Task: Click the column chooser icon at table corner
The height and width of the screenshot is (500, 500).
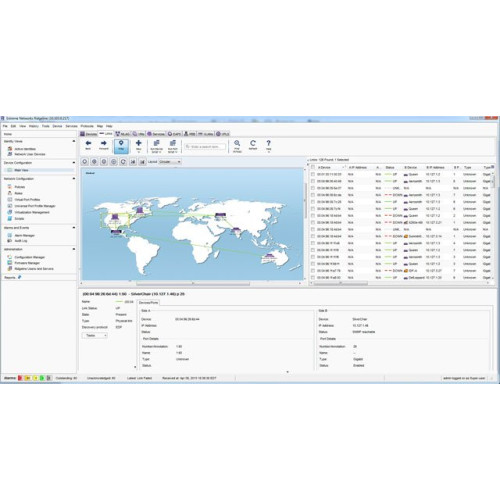Action: [492, 167]
